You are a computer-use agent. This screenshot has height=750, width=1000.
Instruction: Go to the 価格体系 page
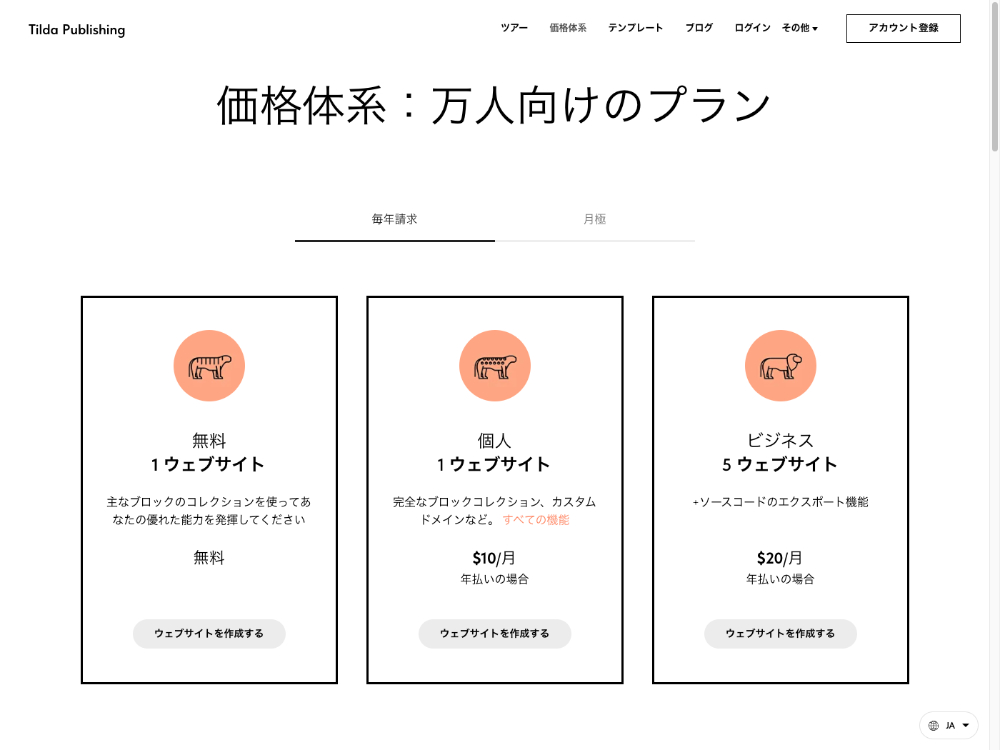click(x=568, y=28)
